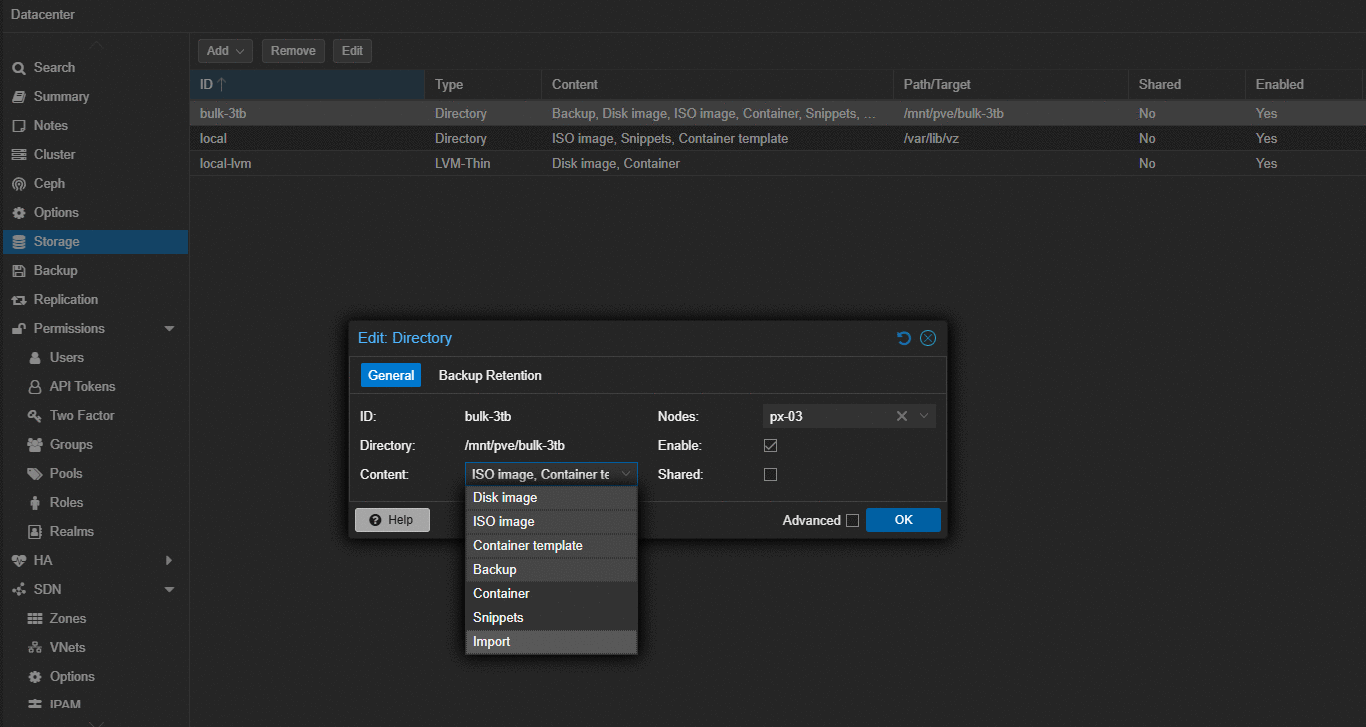Screen dimensions: 1366x727
Task: Click the Pools tags icon
Action: (x=35, y=474)
